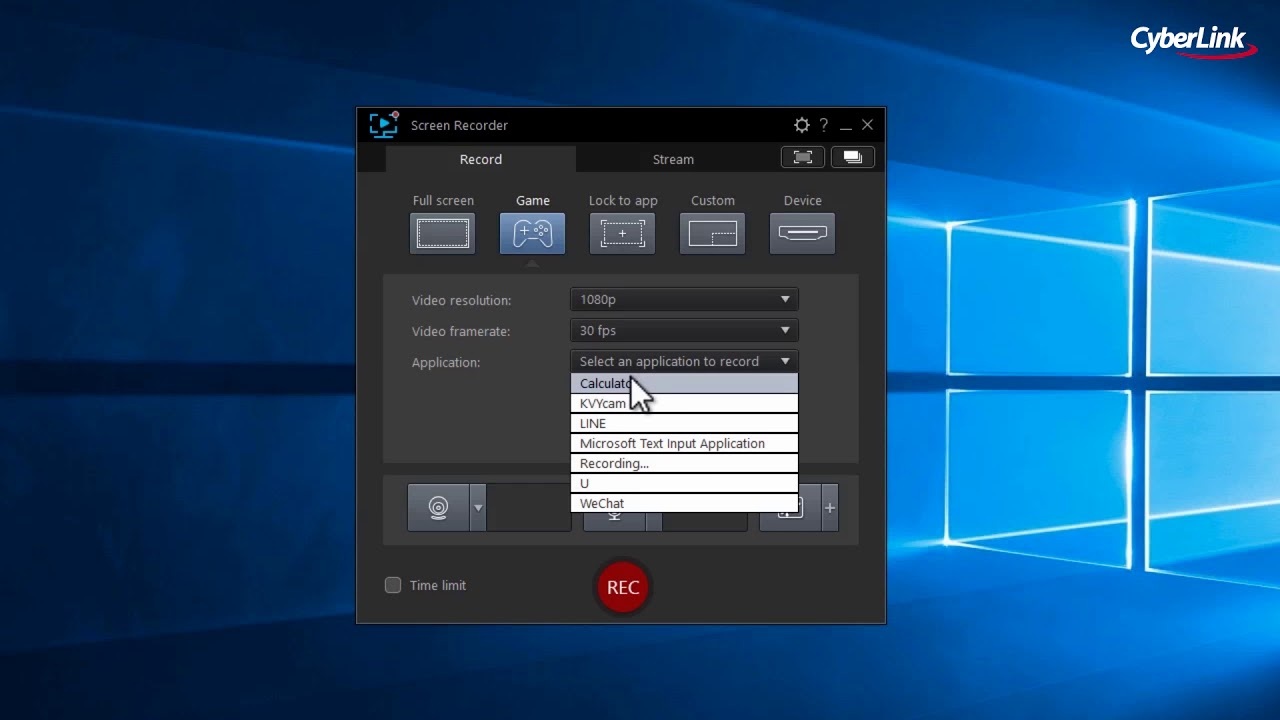Screen dimensions: 1280x720
Task: Click the full-window view mode button
Action: [x=803, y=157]
